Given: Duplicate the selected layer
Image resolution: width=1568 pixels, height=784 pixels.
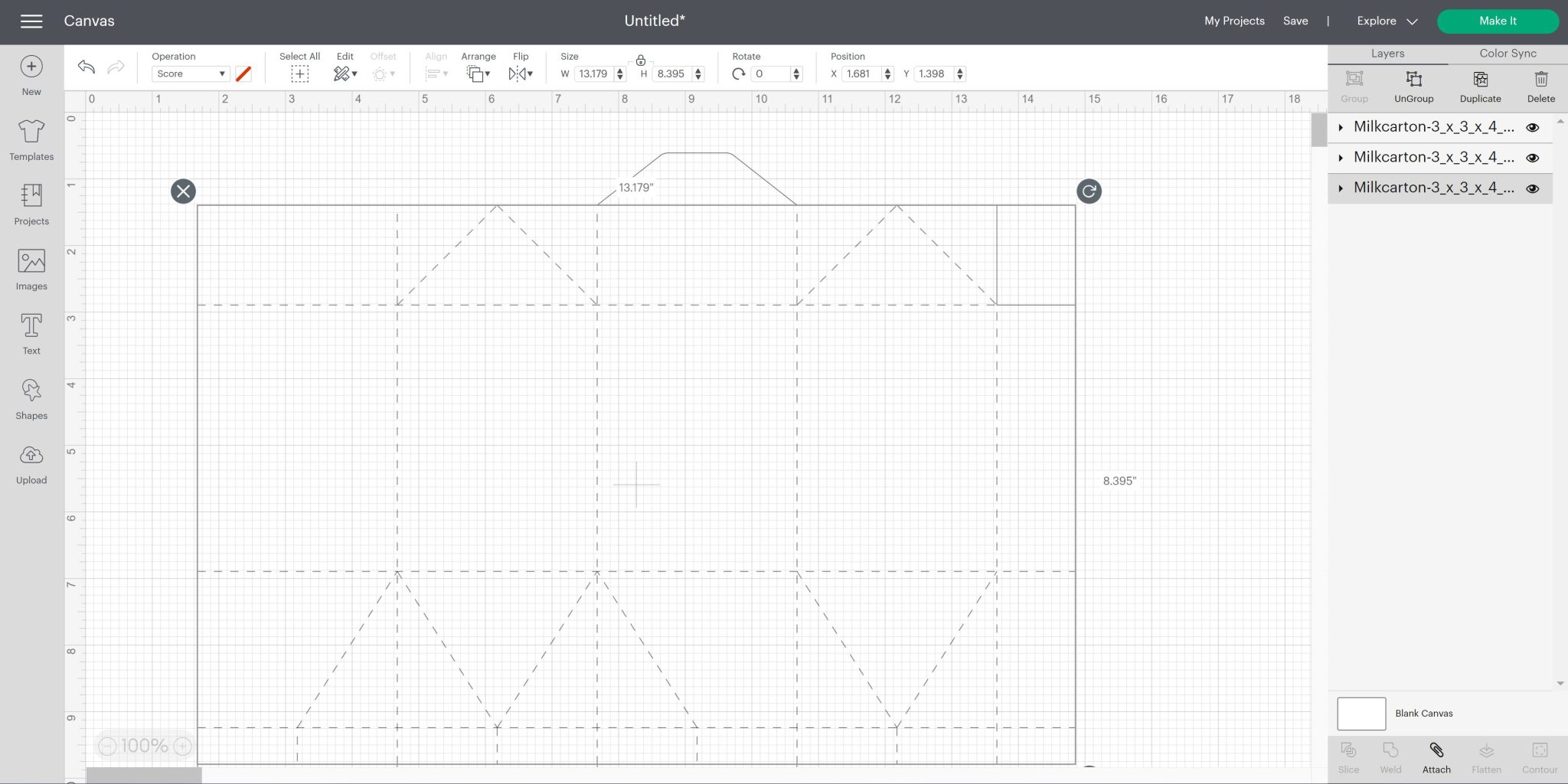Looking at the screenshot, I should click(1480, 87).
